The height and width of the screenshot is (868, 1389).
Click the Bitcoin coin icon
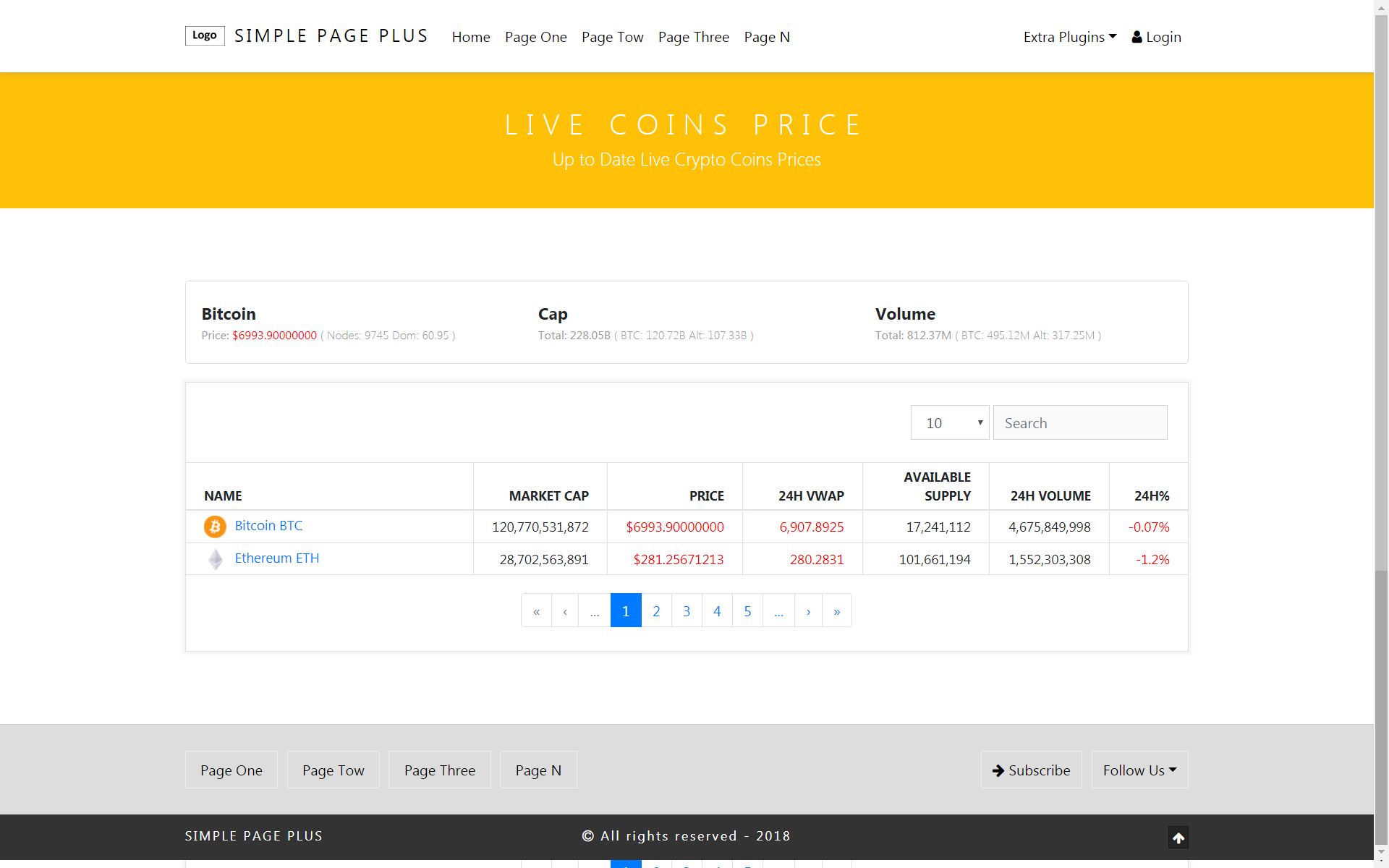pyautogui.click(x=215, y=527)
